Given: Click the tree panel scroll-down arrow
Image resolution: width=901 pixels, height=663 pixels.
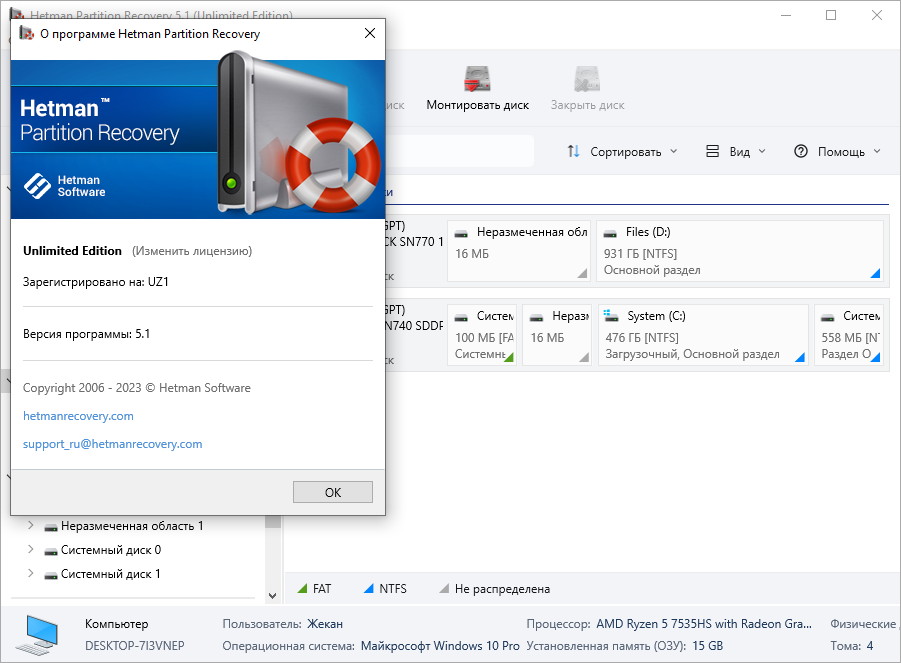Looking at the screenshot, I should [x=273, y=596].
